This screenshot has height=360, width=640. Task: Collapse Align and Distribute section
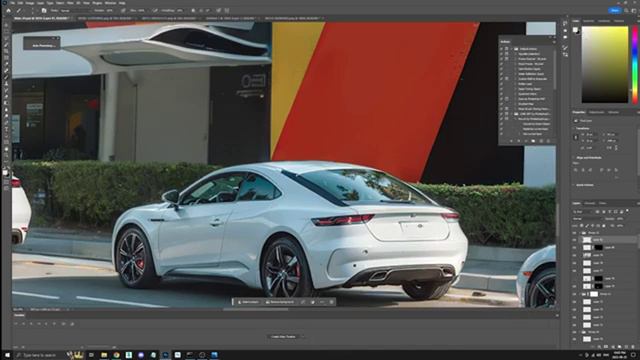(x=573, y=158)
